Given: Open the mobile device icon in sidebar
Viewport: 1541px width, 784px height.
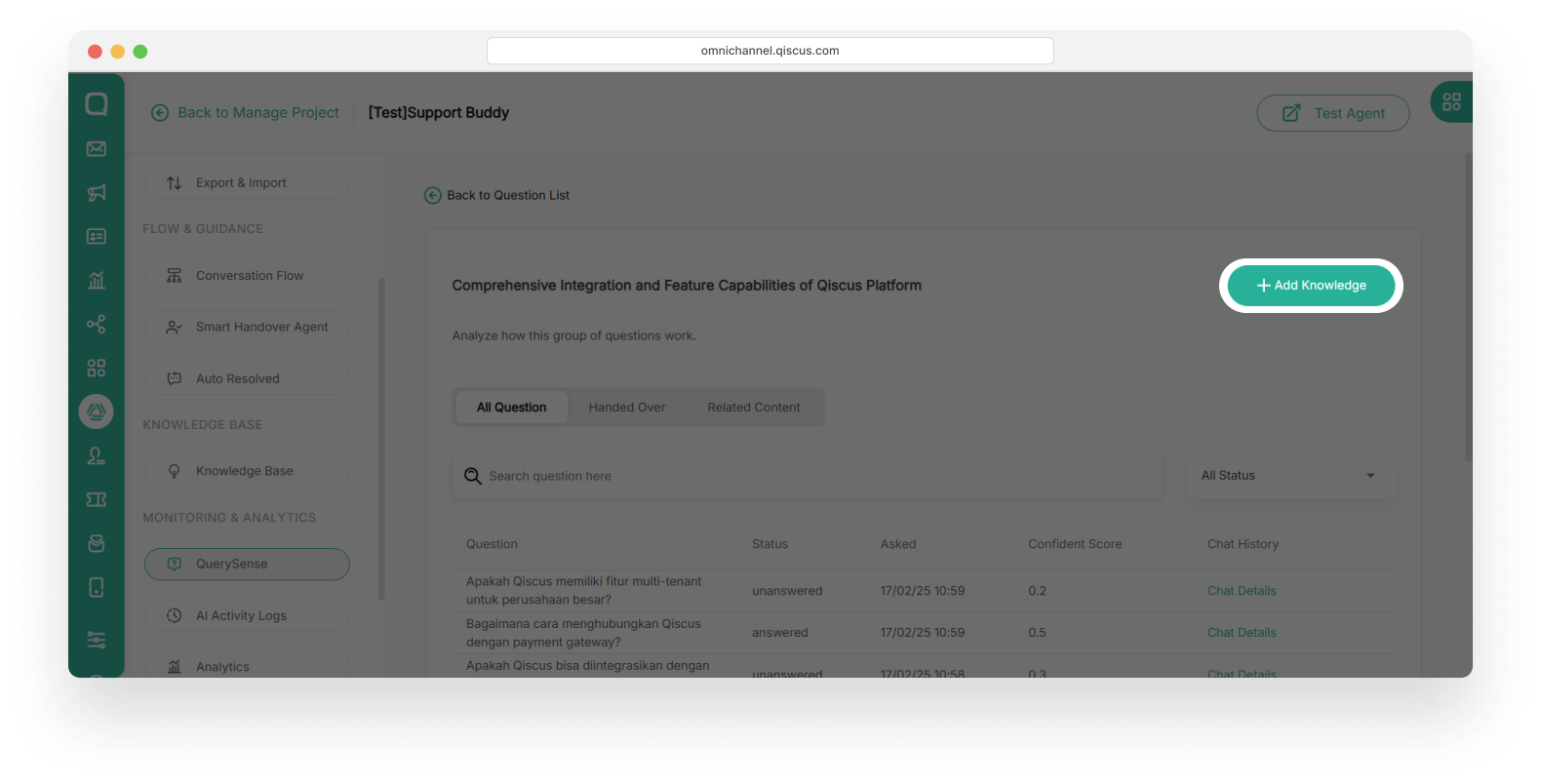Looking at the screenshot, I should pyautogui.click(x=96, y=587).
